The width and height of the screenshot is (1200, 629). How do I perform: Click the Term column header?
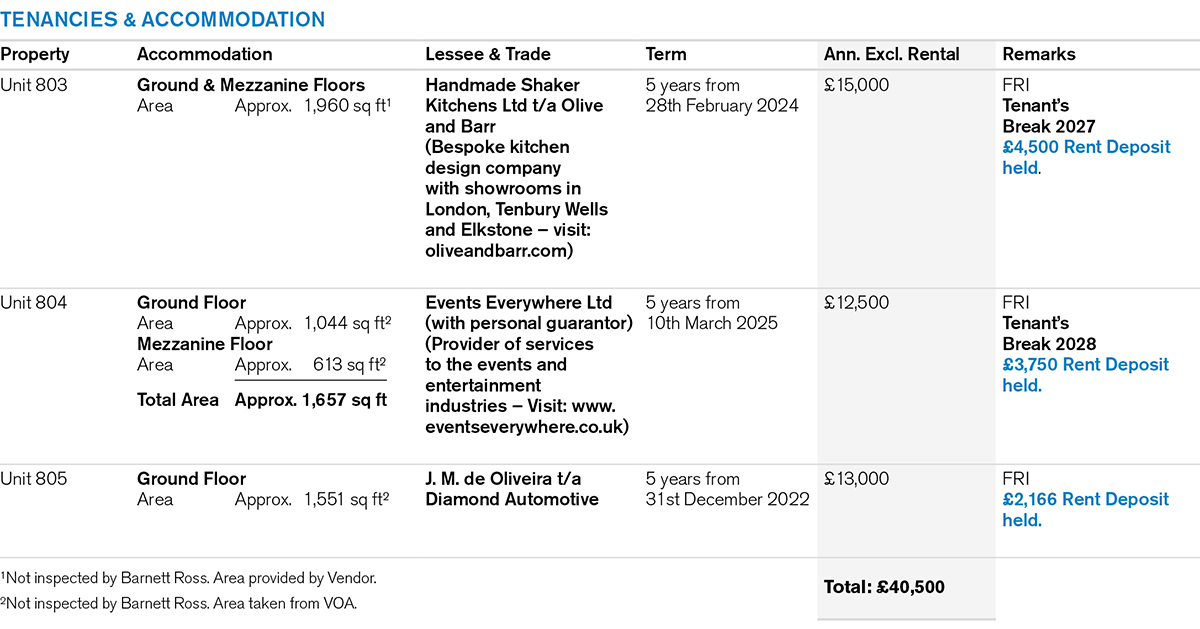[x=666, y=54]
